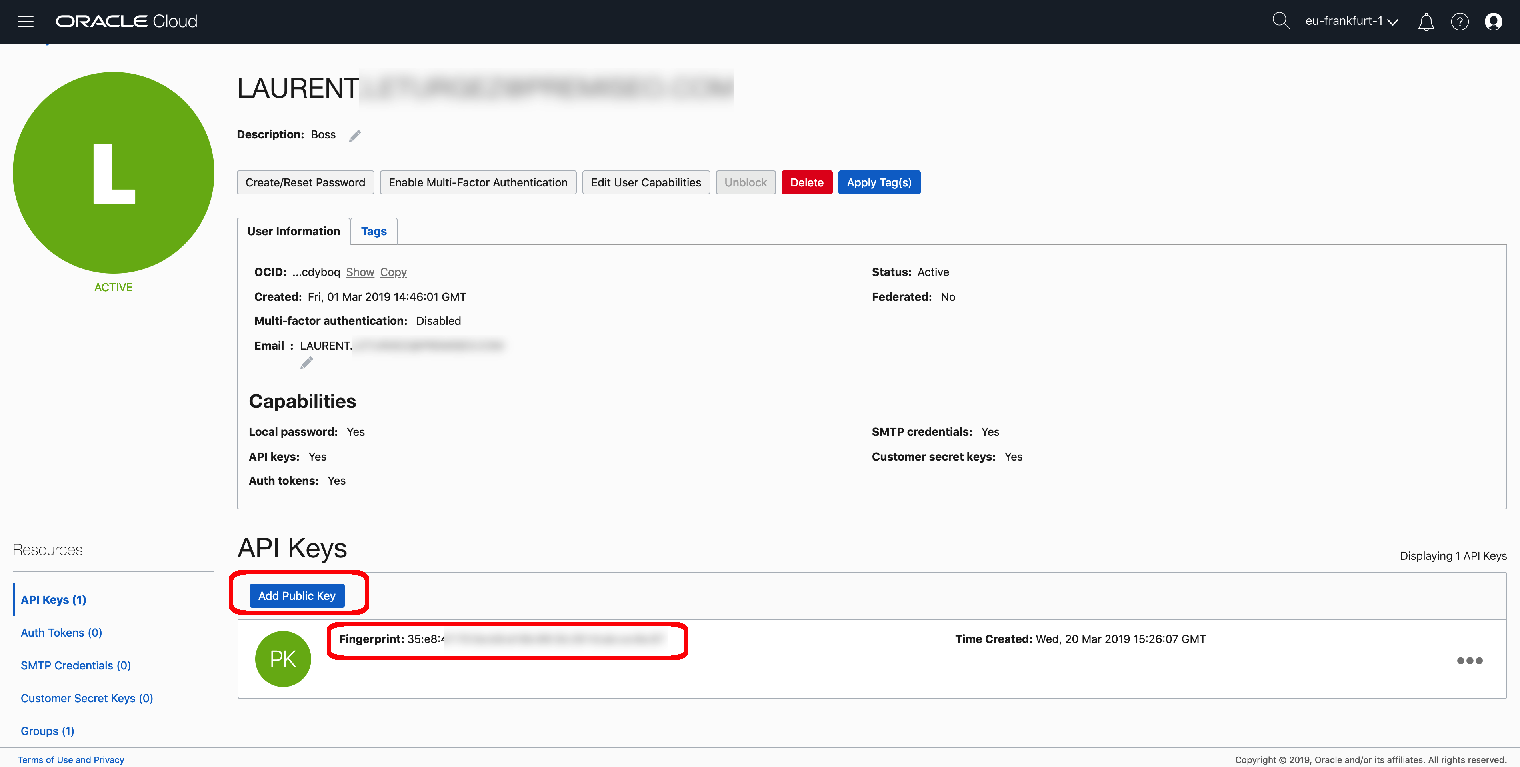Click the Add Public Key button
Image resolution: width=1520 pixels, height=767 pixels.
coord(297,596)
